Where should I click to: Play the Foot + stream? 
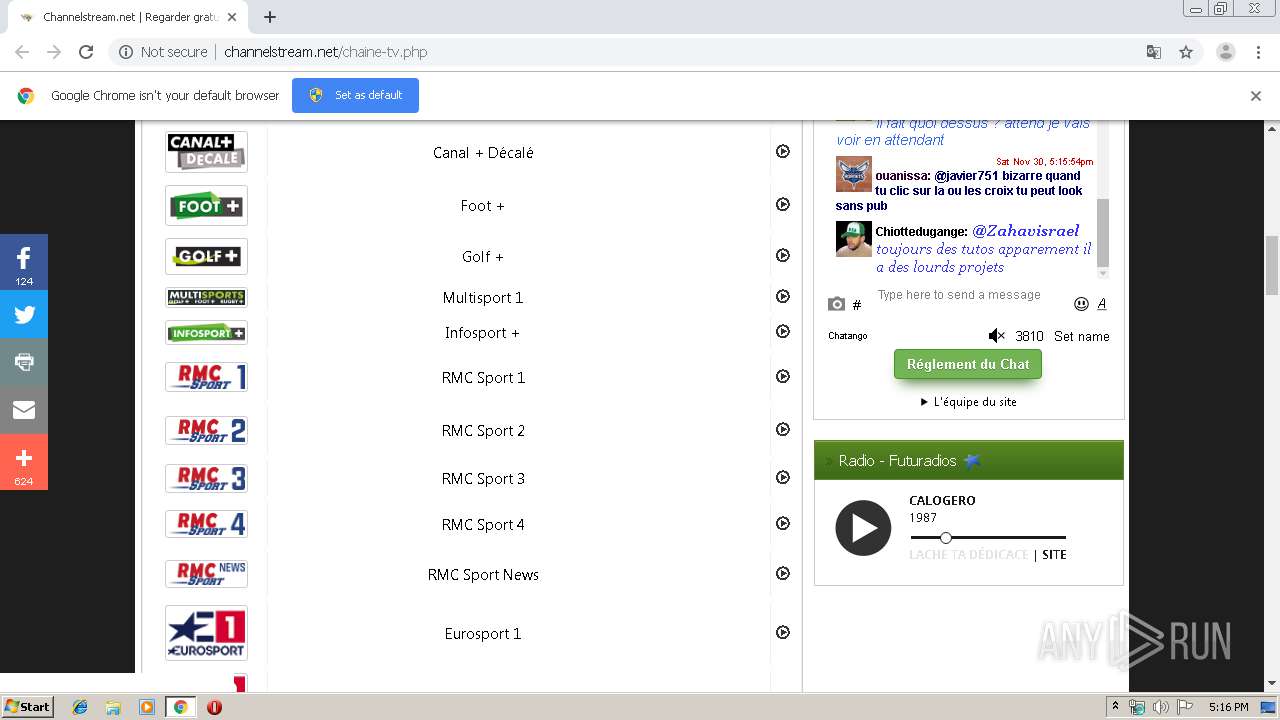tap(783, 204)
